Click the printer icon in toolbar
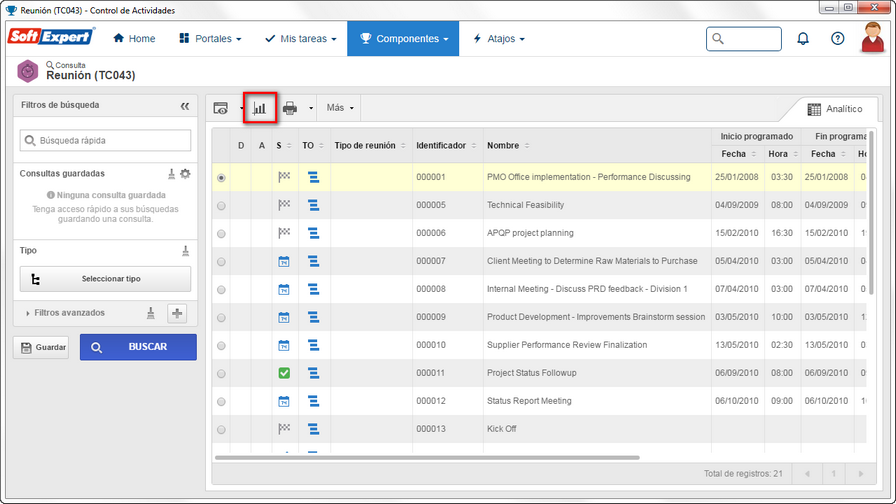This screenshot has height=504, width=896. [x=290, y=108]
